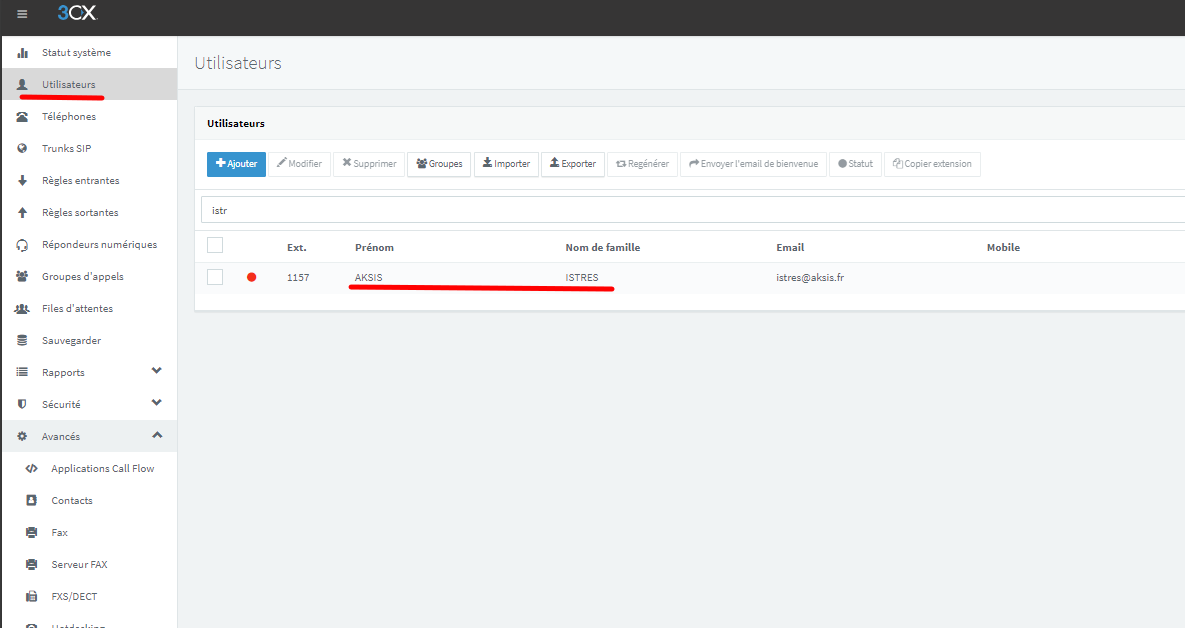Click the Ajouter button
The height and width of the screenshot is (628, 1185).
click(x=237, y=164)
